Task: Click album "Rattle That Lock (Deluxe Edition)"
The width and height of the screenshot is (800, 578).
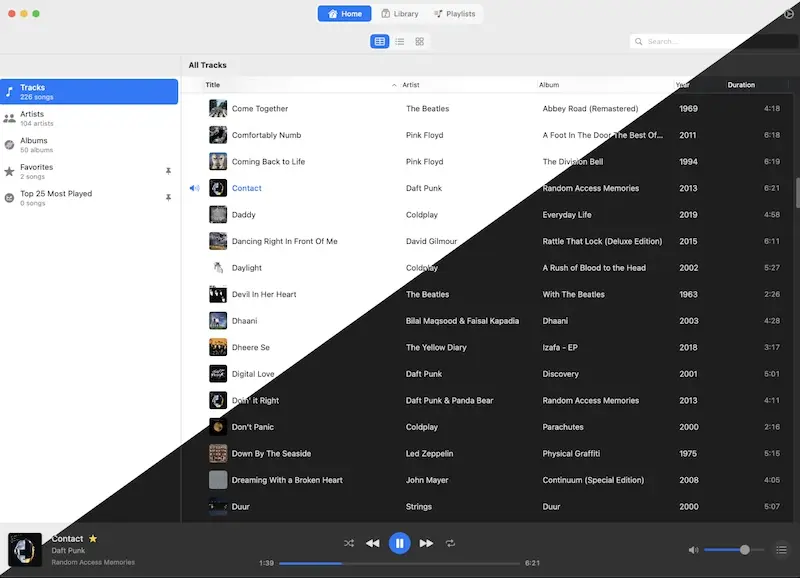Action: 602,241
